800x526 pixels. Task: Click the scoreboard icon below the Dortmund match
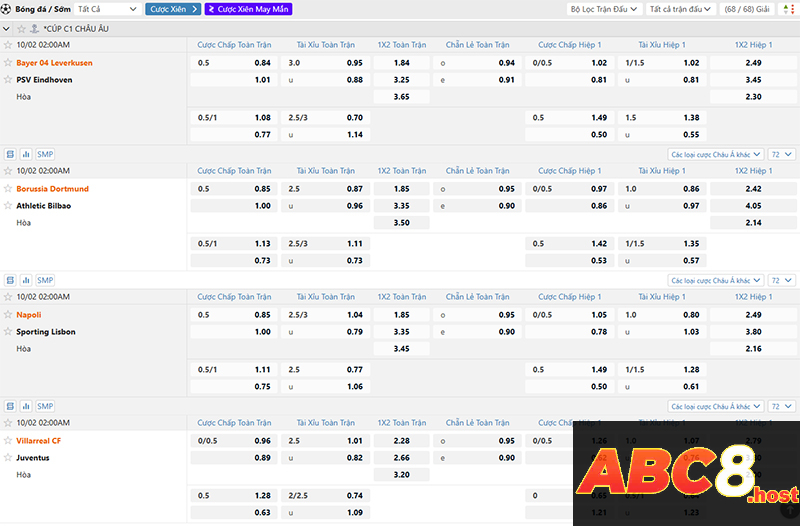(x=10, y=281)
